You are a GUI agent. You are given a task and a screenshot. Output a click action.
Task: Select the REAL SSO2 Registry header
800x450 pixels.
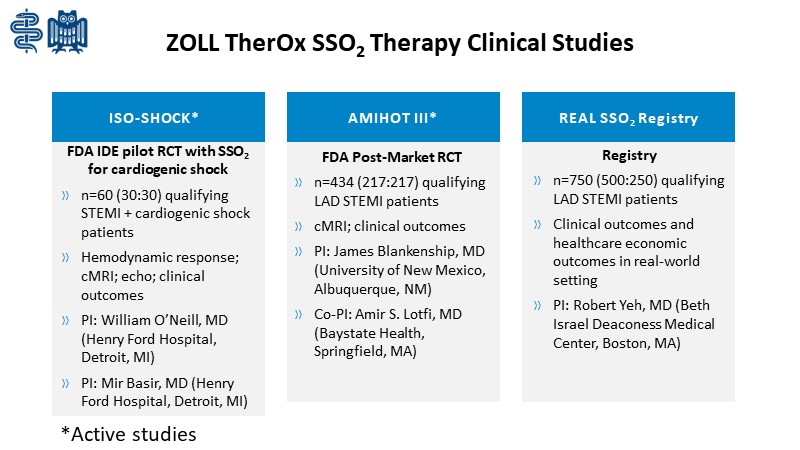click(x=628, y=117)
